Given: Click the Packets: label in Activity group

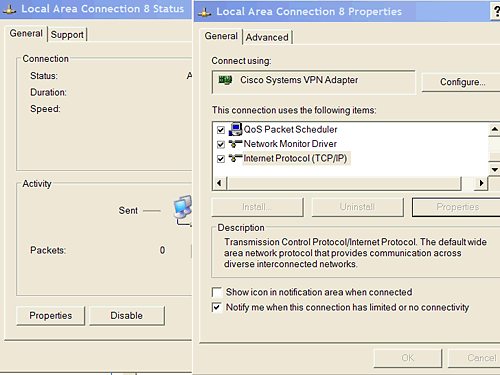Looking at the screenshot, I should (x=48, y=250).
